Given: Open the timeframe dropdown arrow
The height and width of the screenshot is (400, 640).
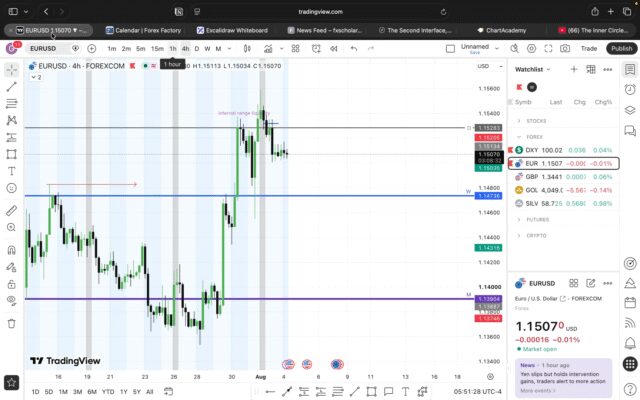Looking at the screenshot, I should point(229,49).
